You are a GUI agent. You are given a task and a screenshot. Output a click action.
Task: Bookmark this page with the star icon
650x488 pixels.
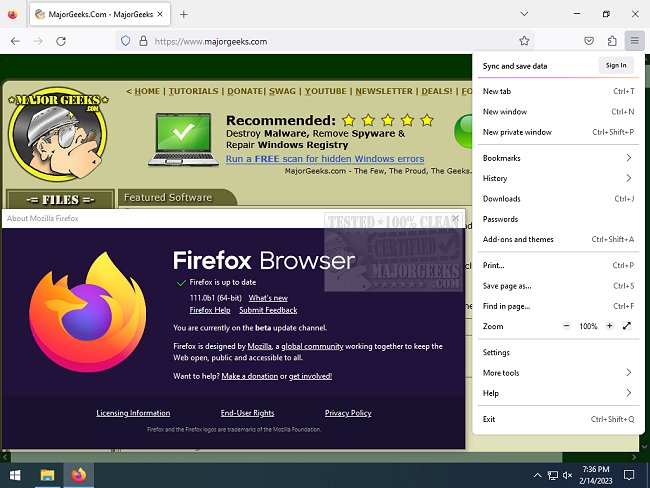524,41
